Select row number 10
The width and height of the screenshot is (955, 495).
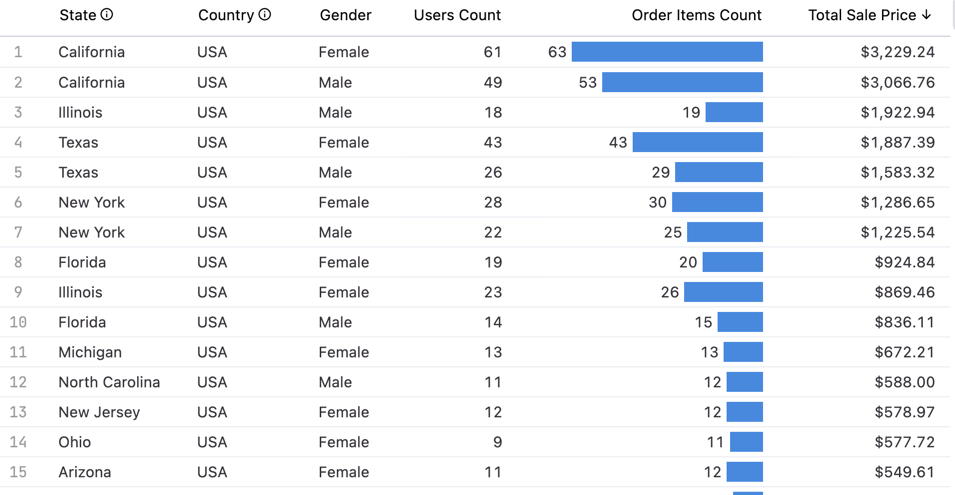click(18, 322)
